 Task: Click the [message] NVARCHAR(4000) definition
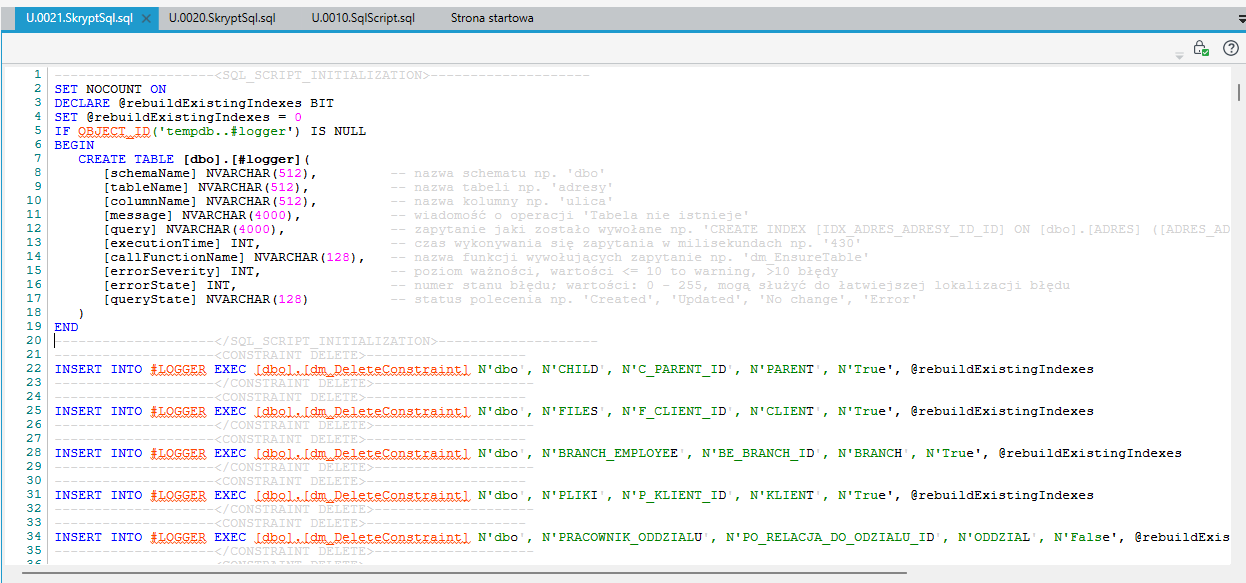point(202,215)
